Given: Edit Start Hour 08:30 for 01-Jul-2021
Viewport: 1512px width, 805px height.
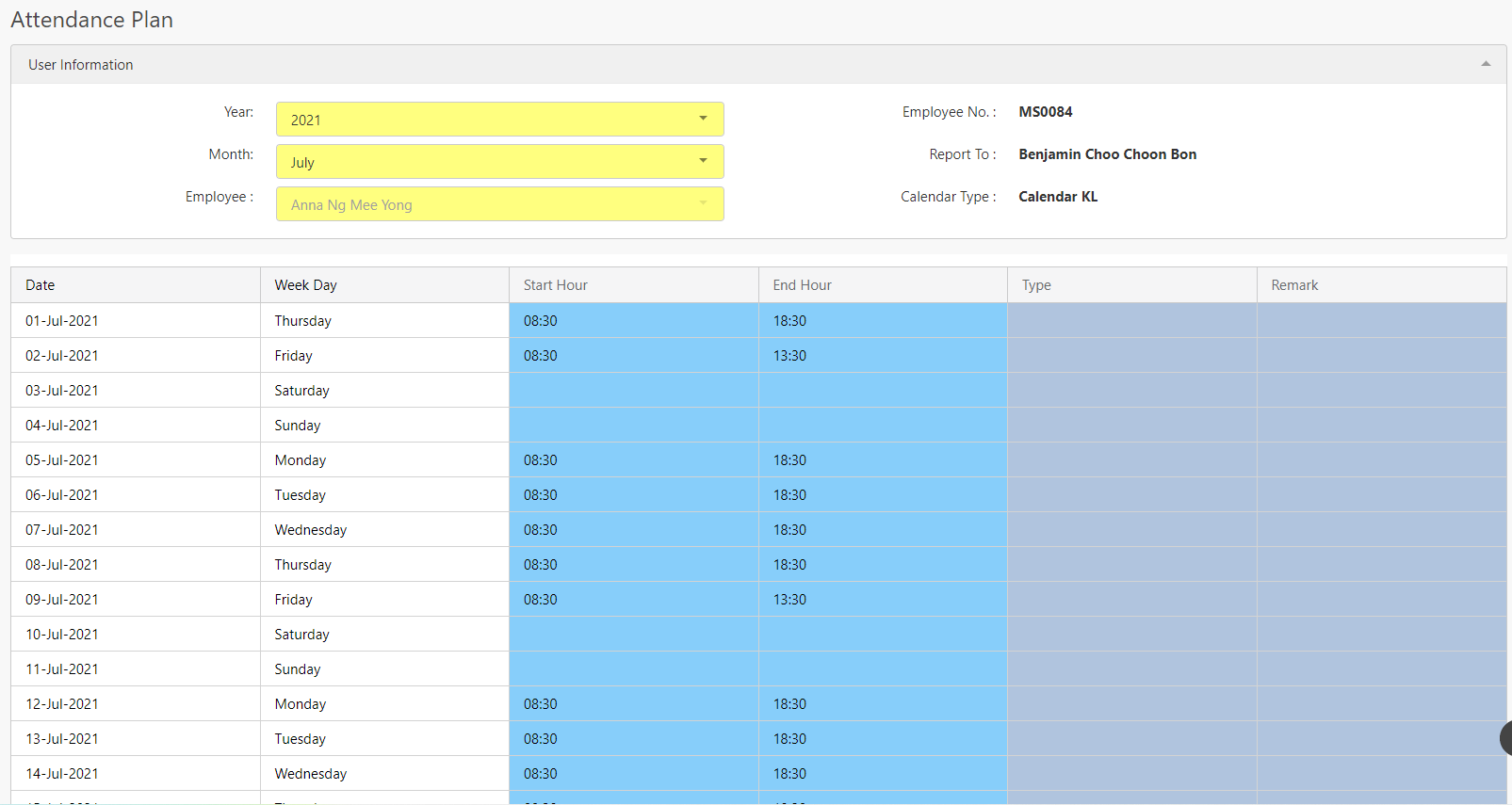Looking at the screenshot, I should click(634, 321).
